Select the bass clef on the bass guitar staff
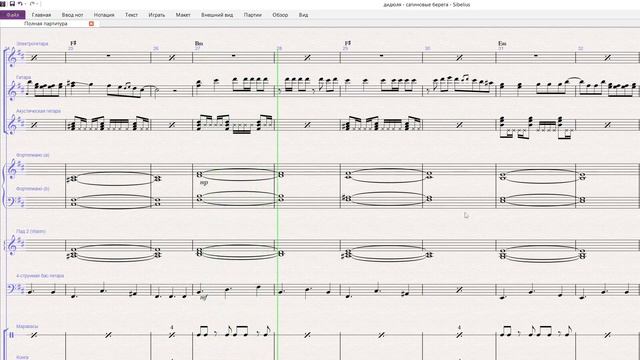This screenshot has height=360, width=640. (x=12, y=289)
